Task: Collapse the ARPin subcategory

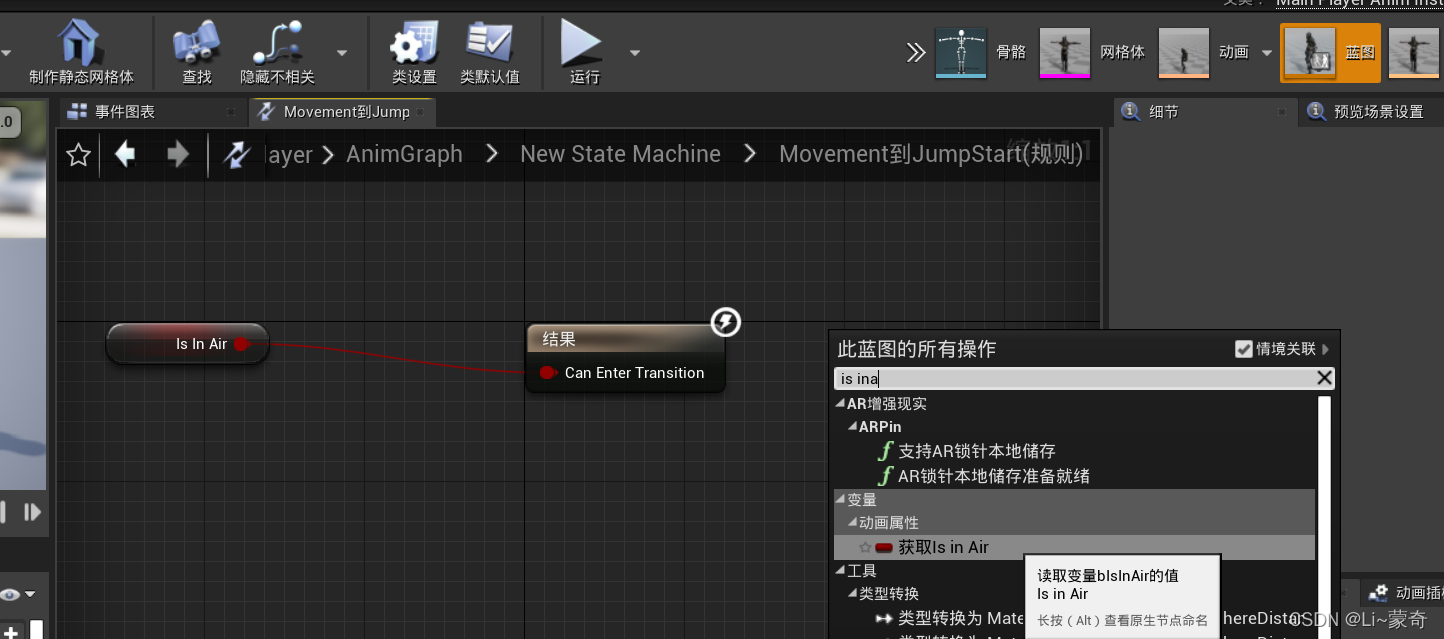Action: pos(853,427)
